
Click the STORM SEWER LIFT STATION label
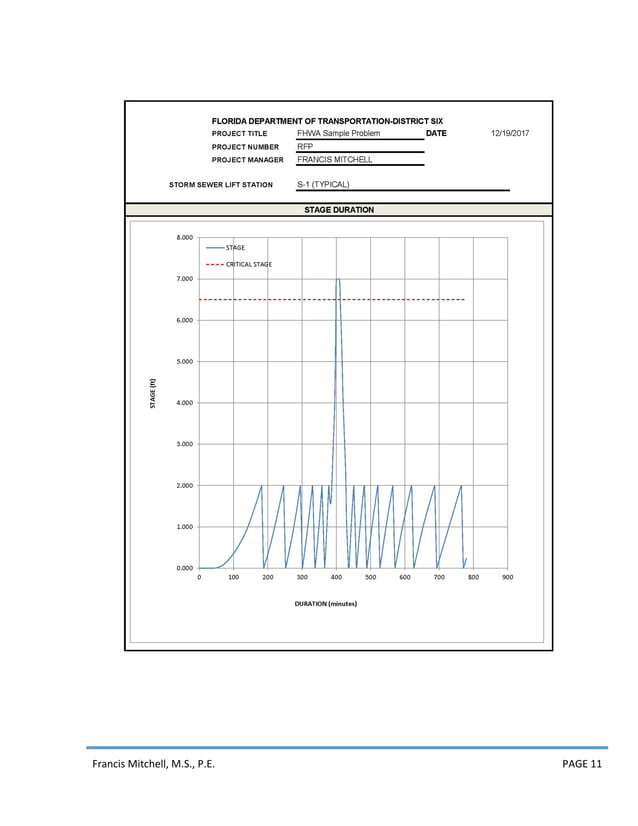tap(221, 185)
